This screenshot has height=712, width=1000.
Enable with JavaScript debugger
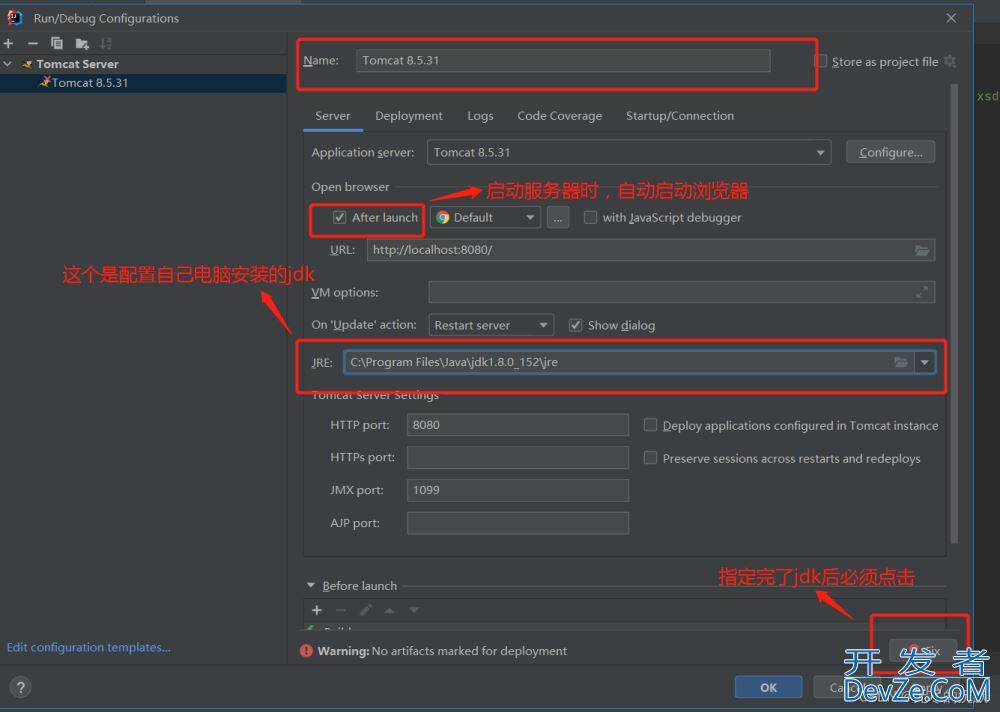[591, 218]
